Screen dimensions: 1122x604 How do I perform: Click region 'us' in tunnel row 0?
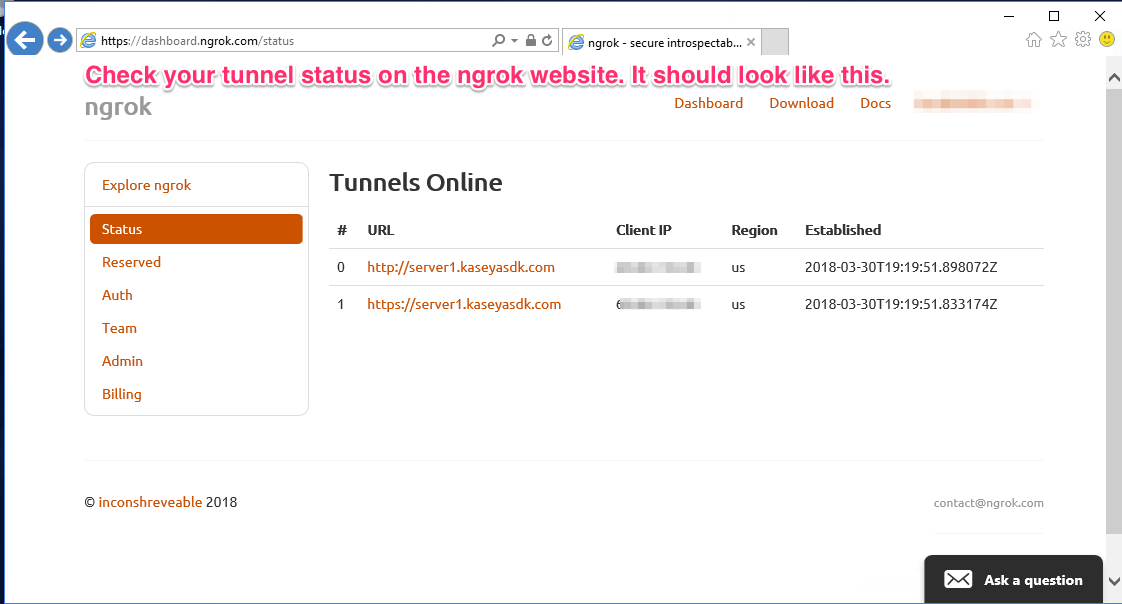(x=738, y=268)
